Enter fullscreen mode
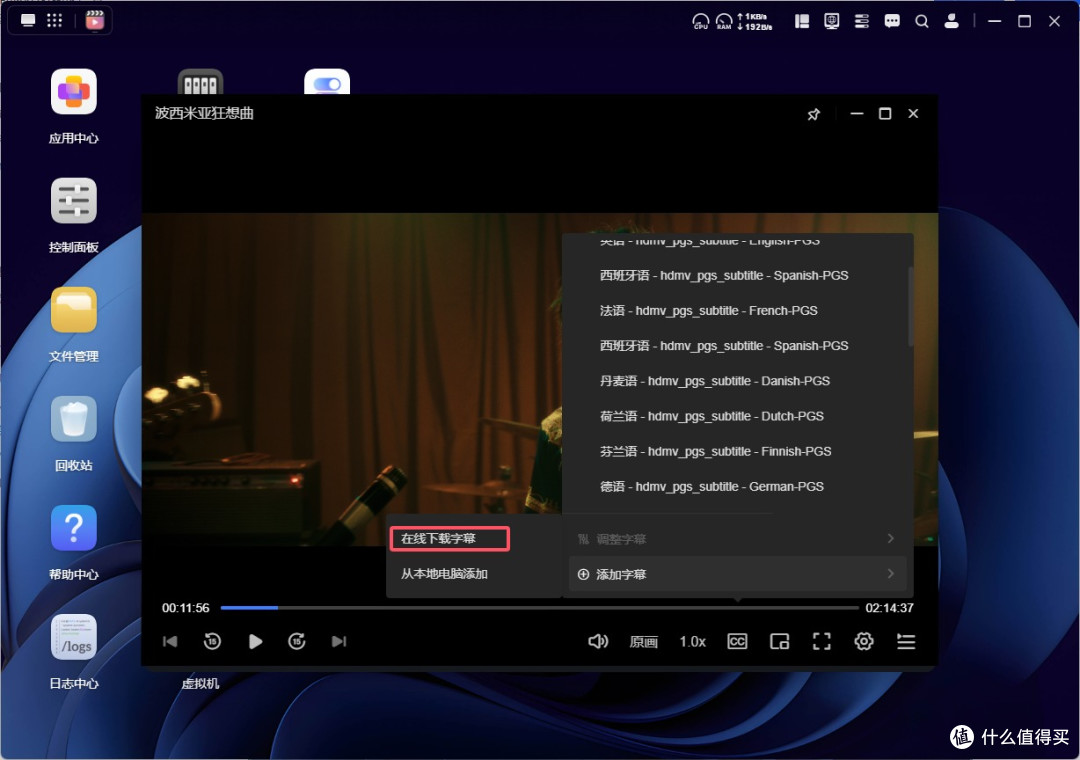 (822, 641)
